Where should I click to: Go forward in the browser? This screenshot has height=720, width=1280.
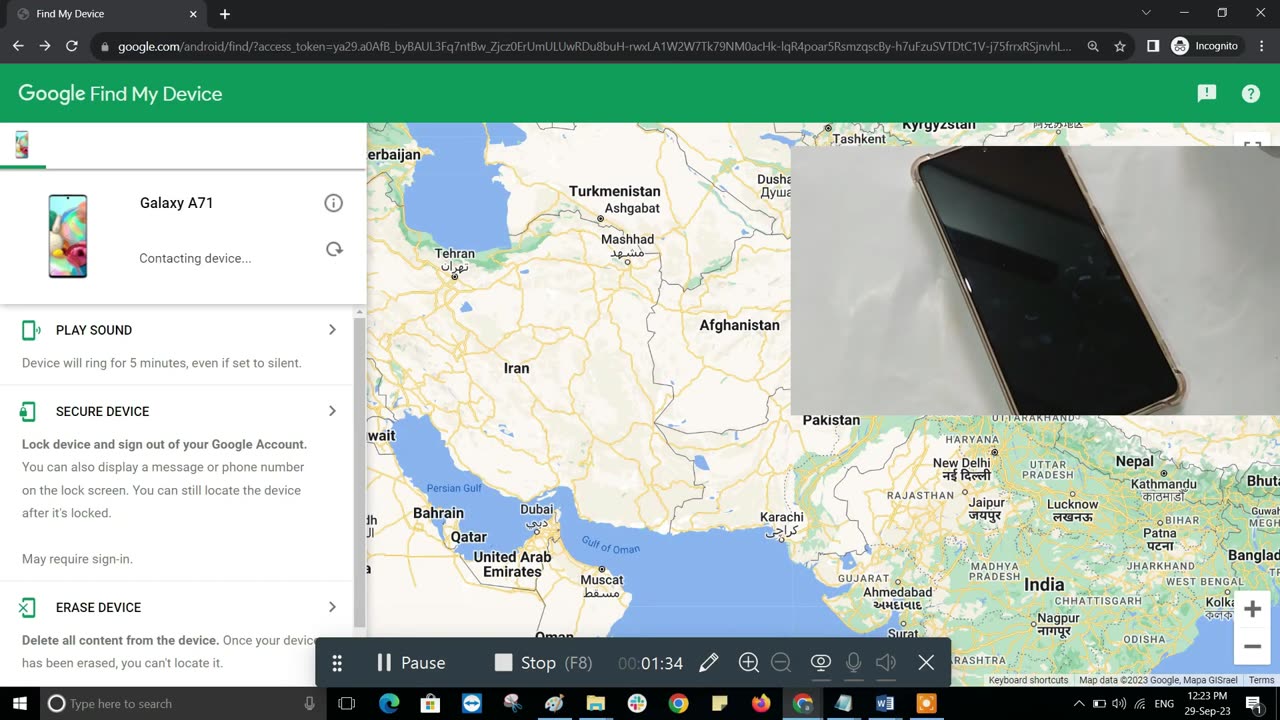(x=45, y=46)
